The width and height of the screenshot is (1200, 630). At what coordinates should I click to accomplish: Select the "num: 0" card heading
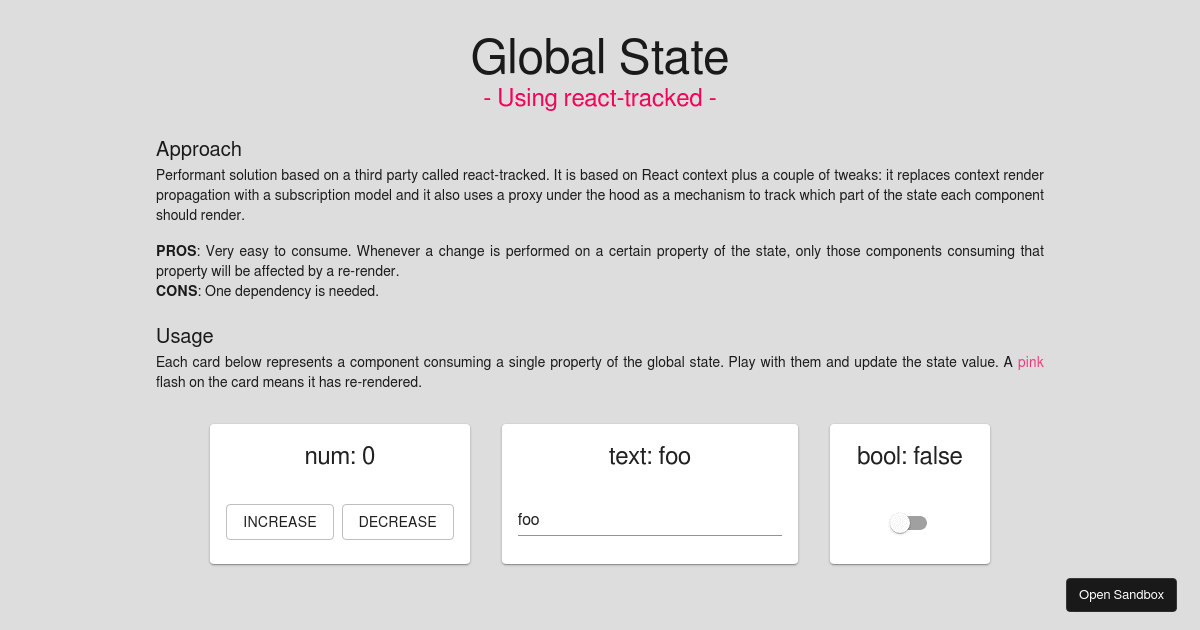[340, 456]
